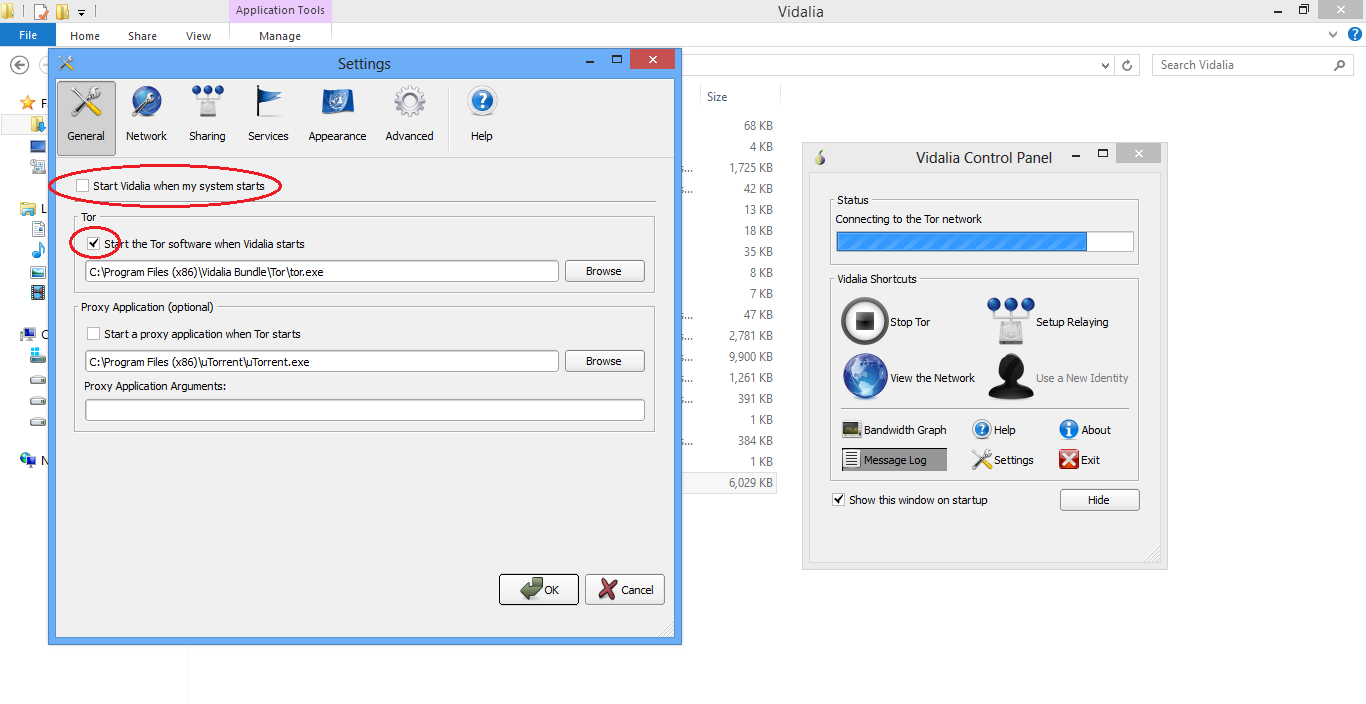Cancel the Settings dialog
The height and width of the screenshot is (704, 1366).
(625, 590)
